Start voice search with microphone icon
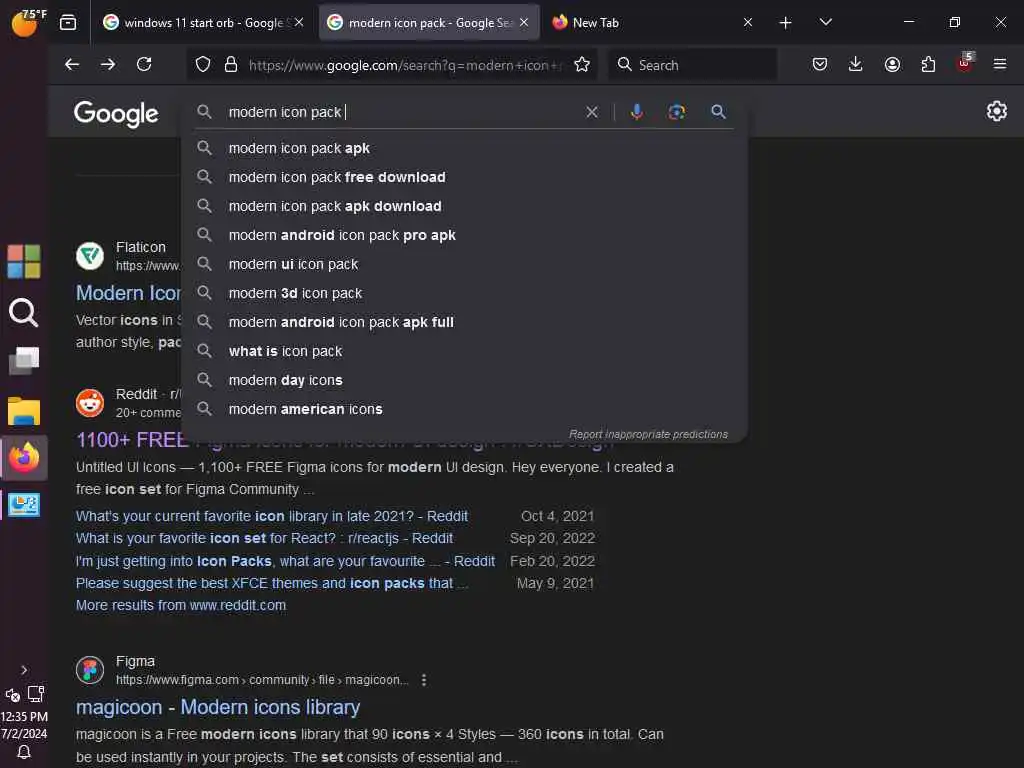 point(637,112)
